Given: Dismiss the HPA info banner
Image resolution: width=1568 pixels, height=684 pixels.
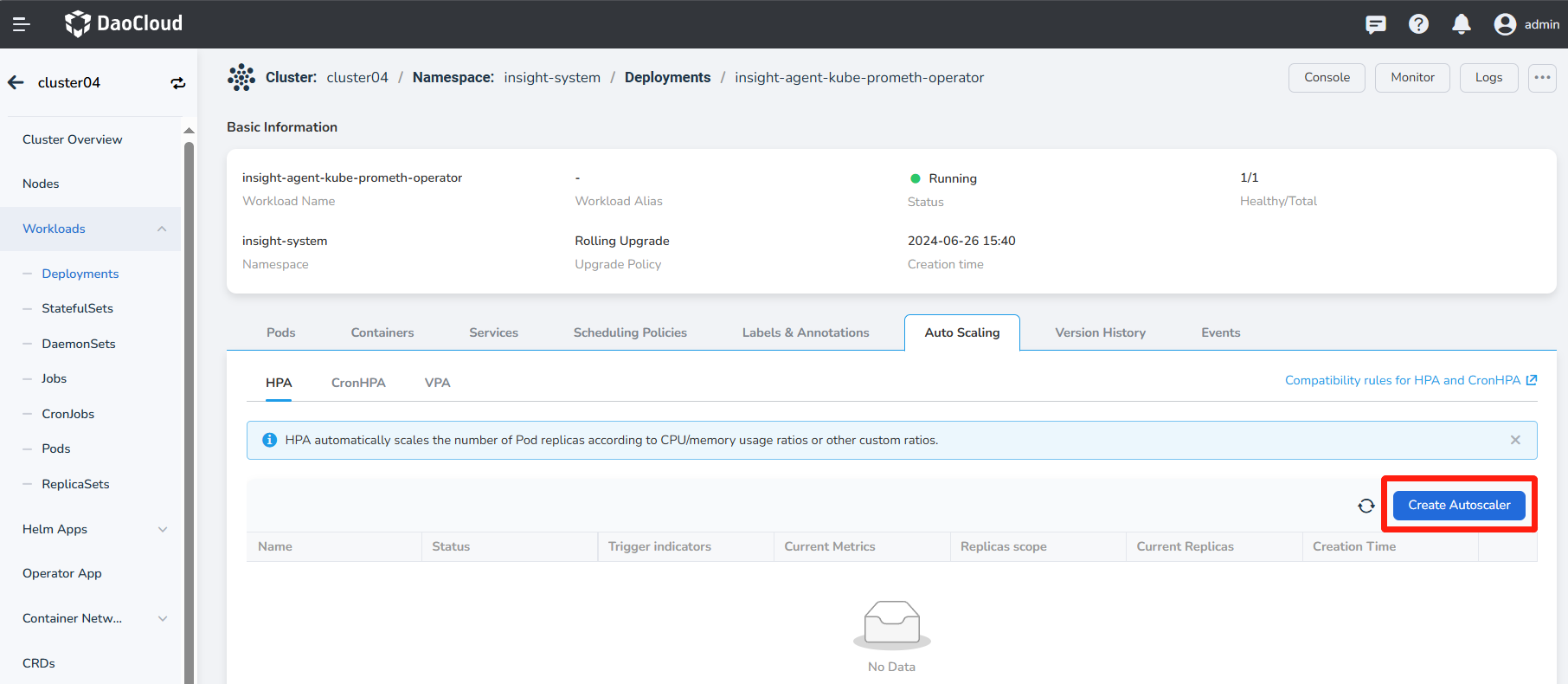Looking at the screenshot, I should tap(1515, 440).
